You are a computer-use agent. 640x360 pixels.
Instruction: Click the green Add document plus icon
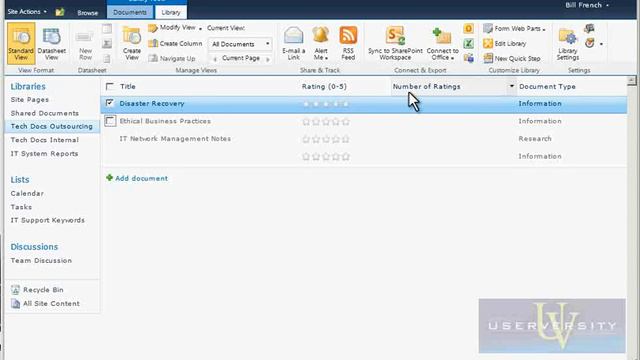(109, 178)
